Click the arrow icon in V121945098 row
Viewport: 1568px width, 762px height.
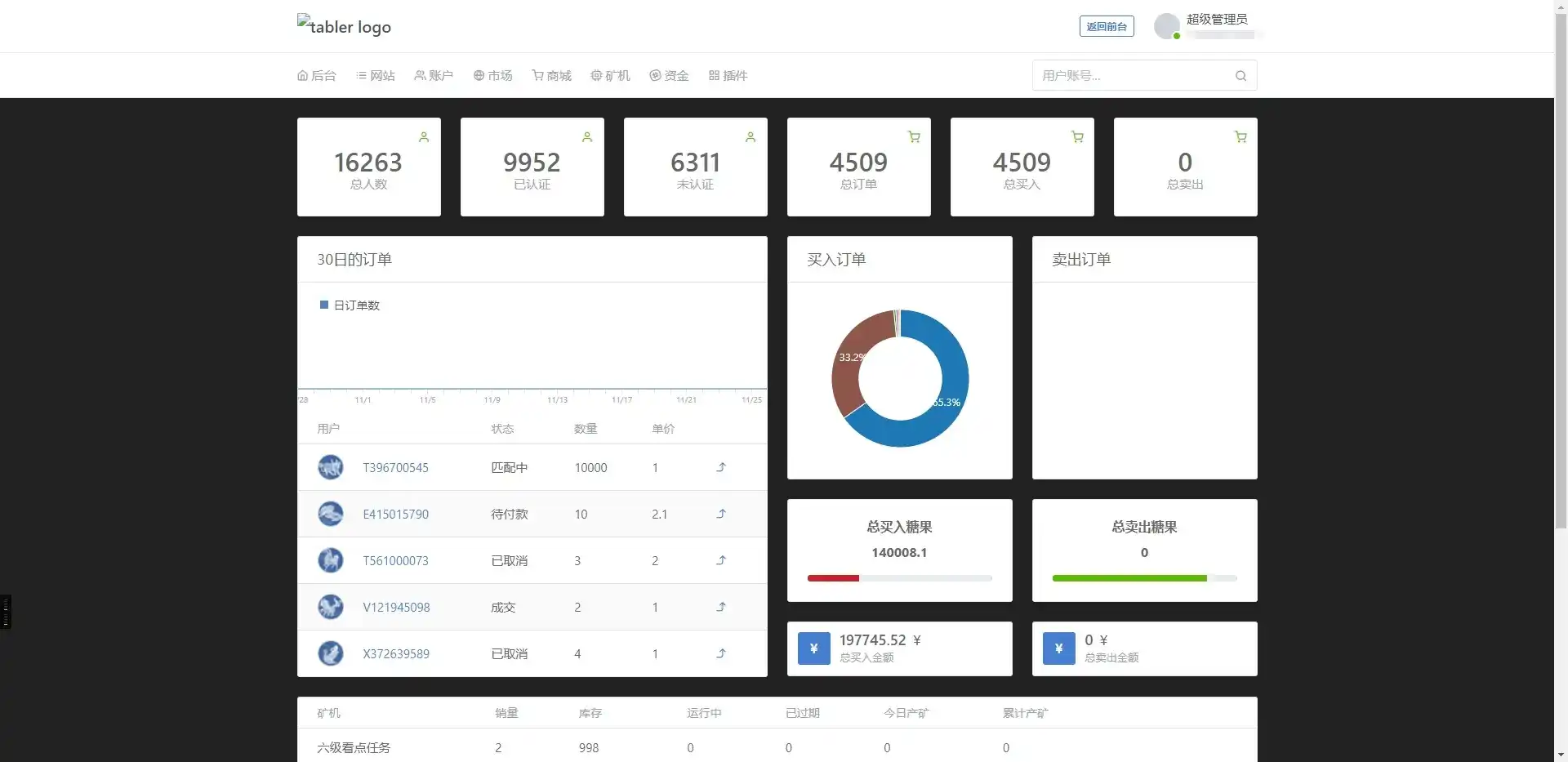pos(721,607)
